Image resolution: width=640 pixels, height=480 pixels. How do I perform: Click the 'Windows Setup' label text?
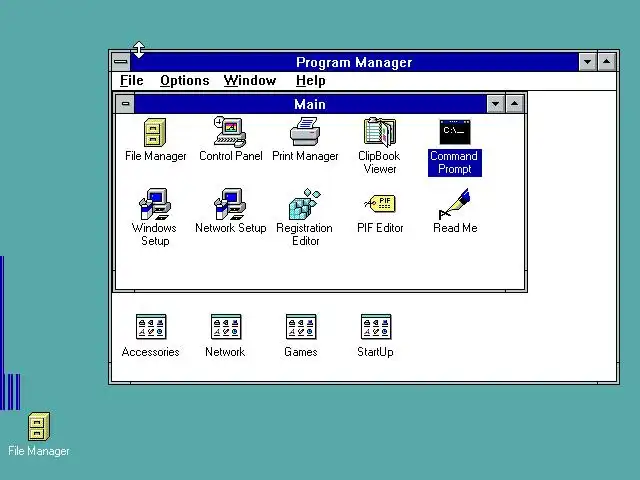(154, 234)
